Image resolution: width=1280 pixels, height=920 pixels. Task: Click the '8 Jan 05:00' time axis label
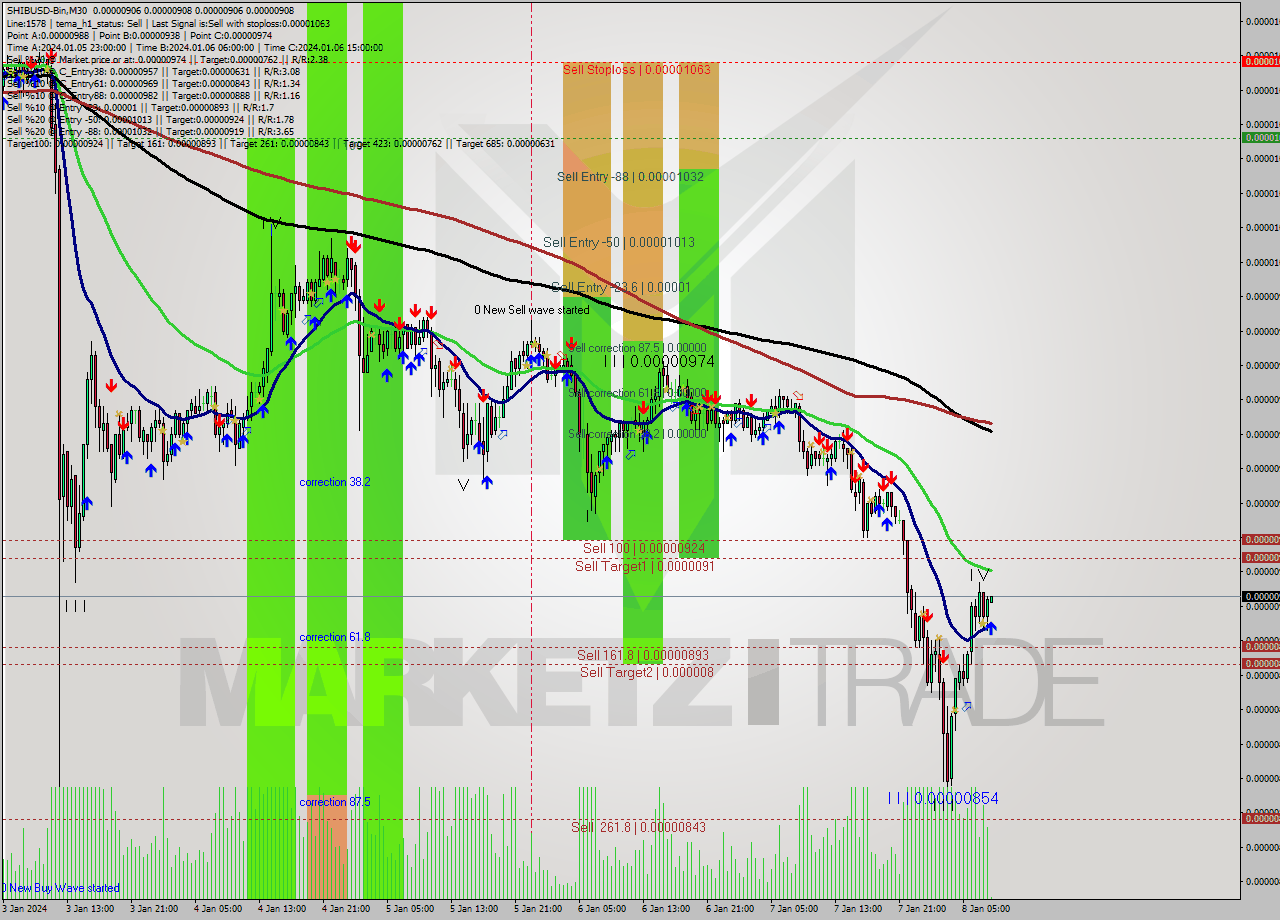click(985, 909)
